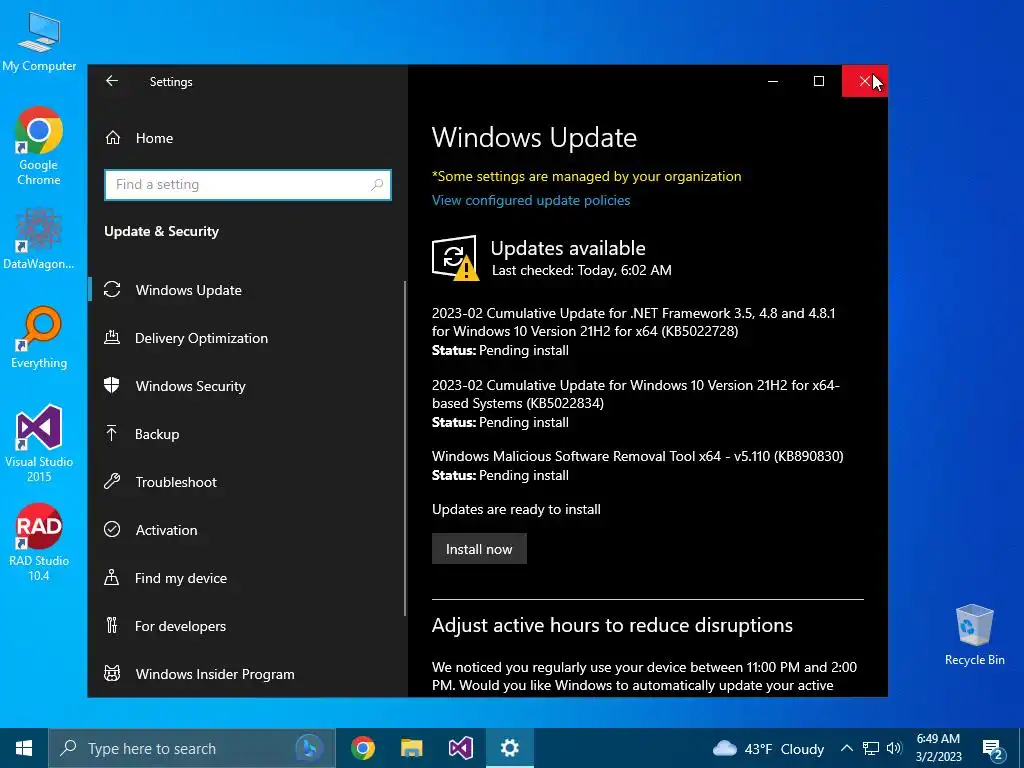Select My Computer desktop icon
1024x768 pixels.
click(x=39, y=41)
